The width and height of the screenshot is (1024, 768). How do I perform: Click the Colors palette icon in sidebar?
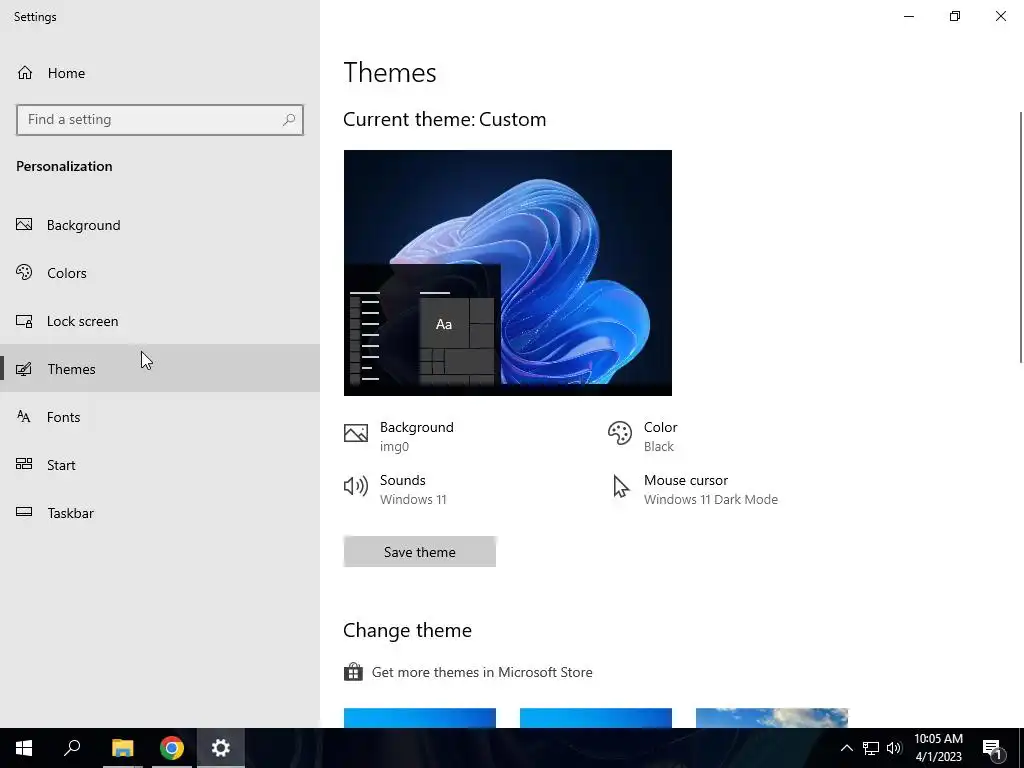pyautogui.click(x=24, y=272)
